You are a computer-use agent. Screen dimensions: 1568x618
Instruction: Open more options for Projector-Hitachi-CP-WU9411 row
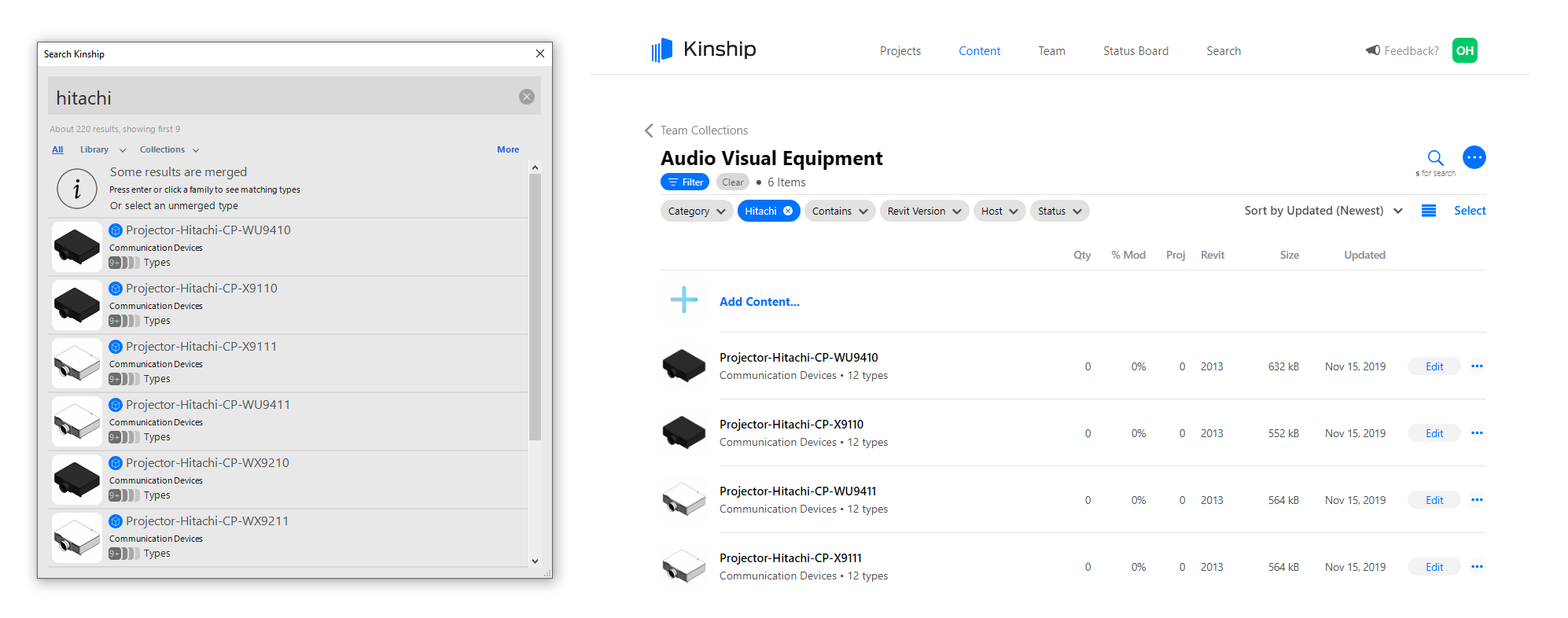[1477, 499]
